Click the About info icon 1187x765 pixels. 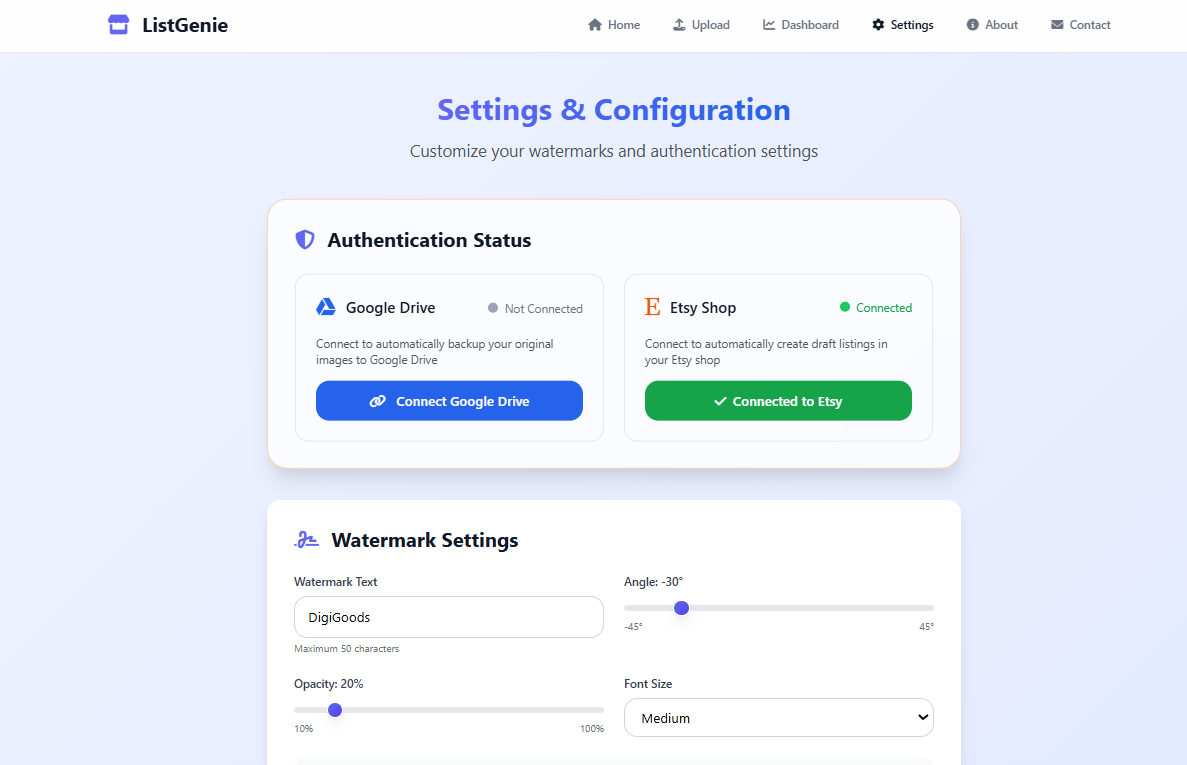click(x=972, y=25)
